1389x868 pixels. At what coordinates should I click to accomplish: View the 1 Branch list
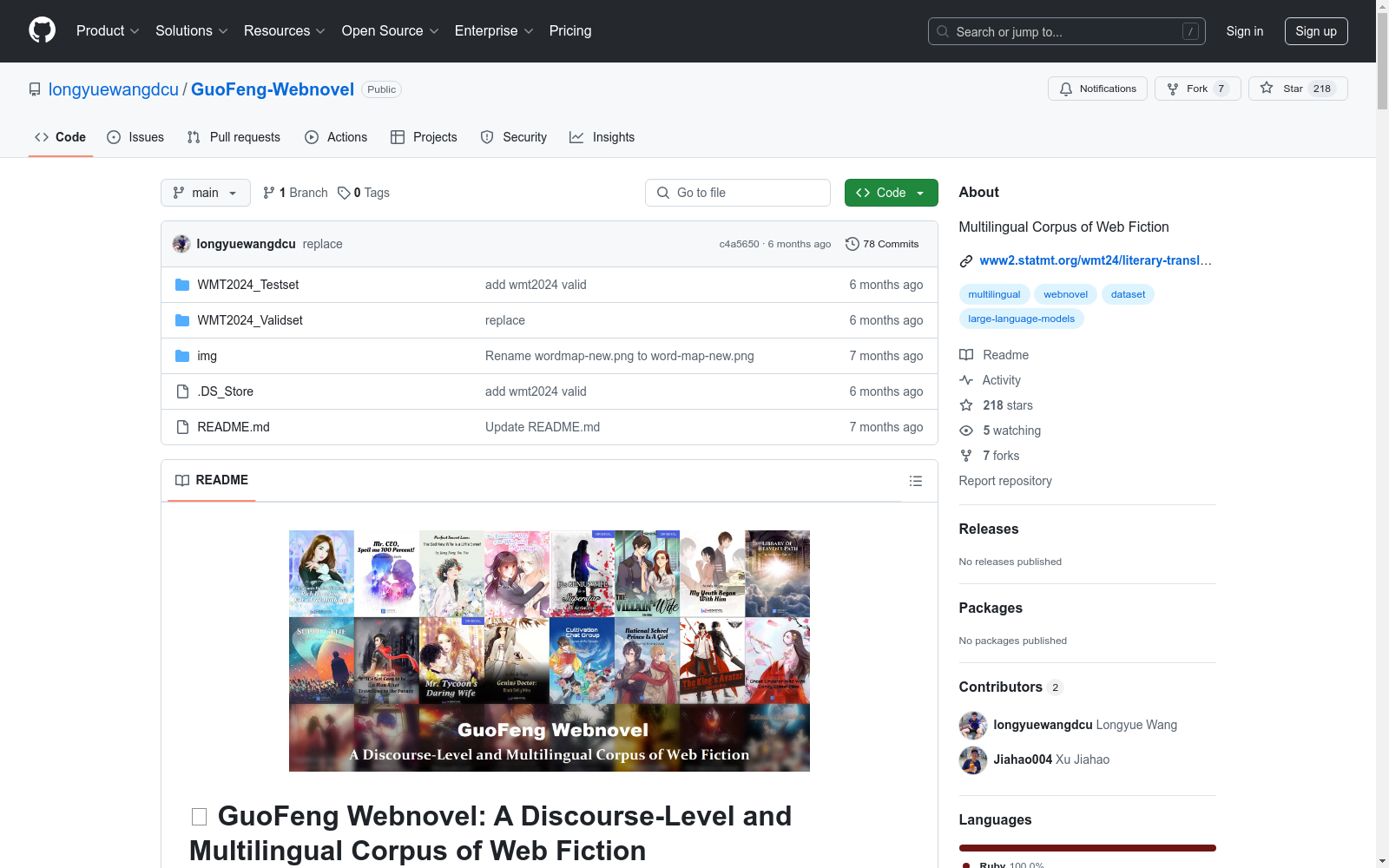(x=295, y=193)
